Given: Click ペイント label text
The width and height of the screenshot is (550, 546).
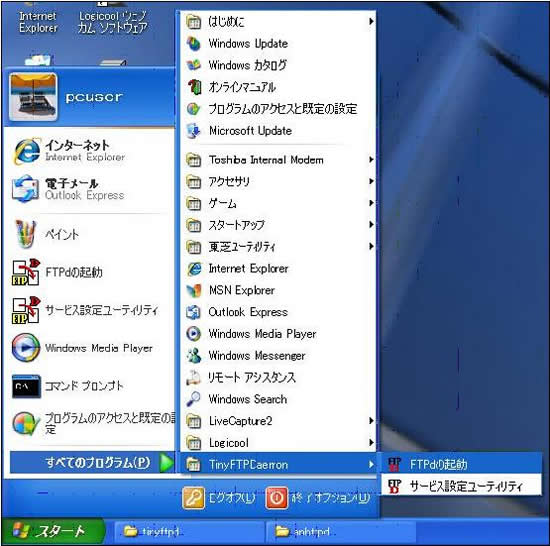Looking at the screenshot, I should (62, 234).
